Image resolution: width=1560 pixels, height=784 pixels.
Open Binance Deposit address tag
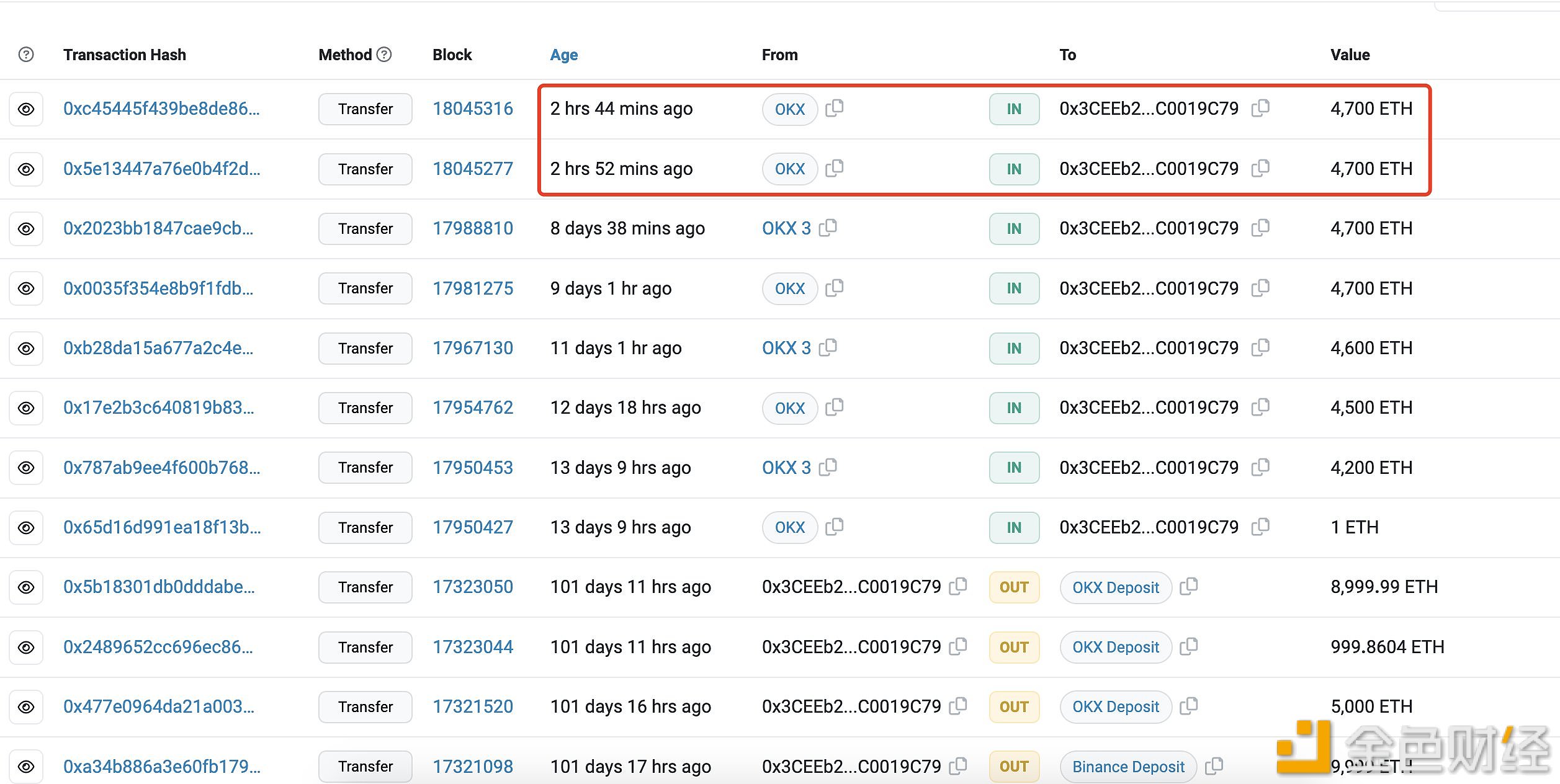click(1128, 767)
